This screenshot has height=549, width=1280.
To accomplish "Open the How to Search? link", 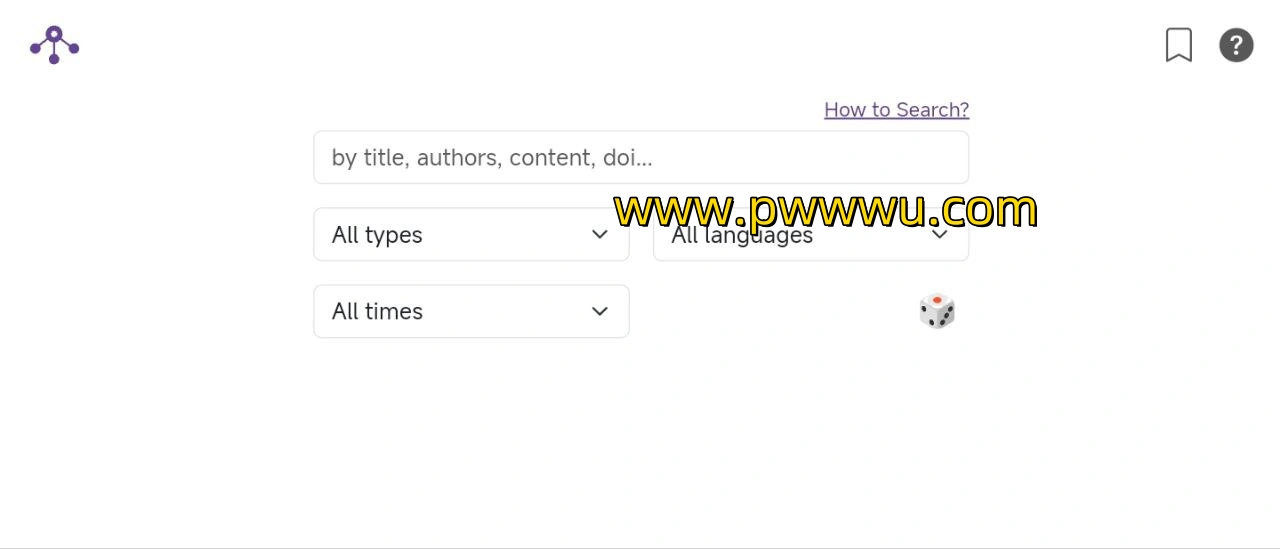I will coord(896,110).
